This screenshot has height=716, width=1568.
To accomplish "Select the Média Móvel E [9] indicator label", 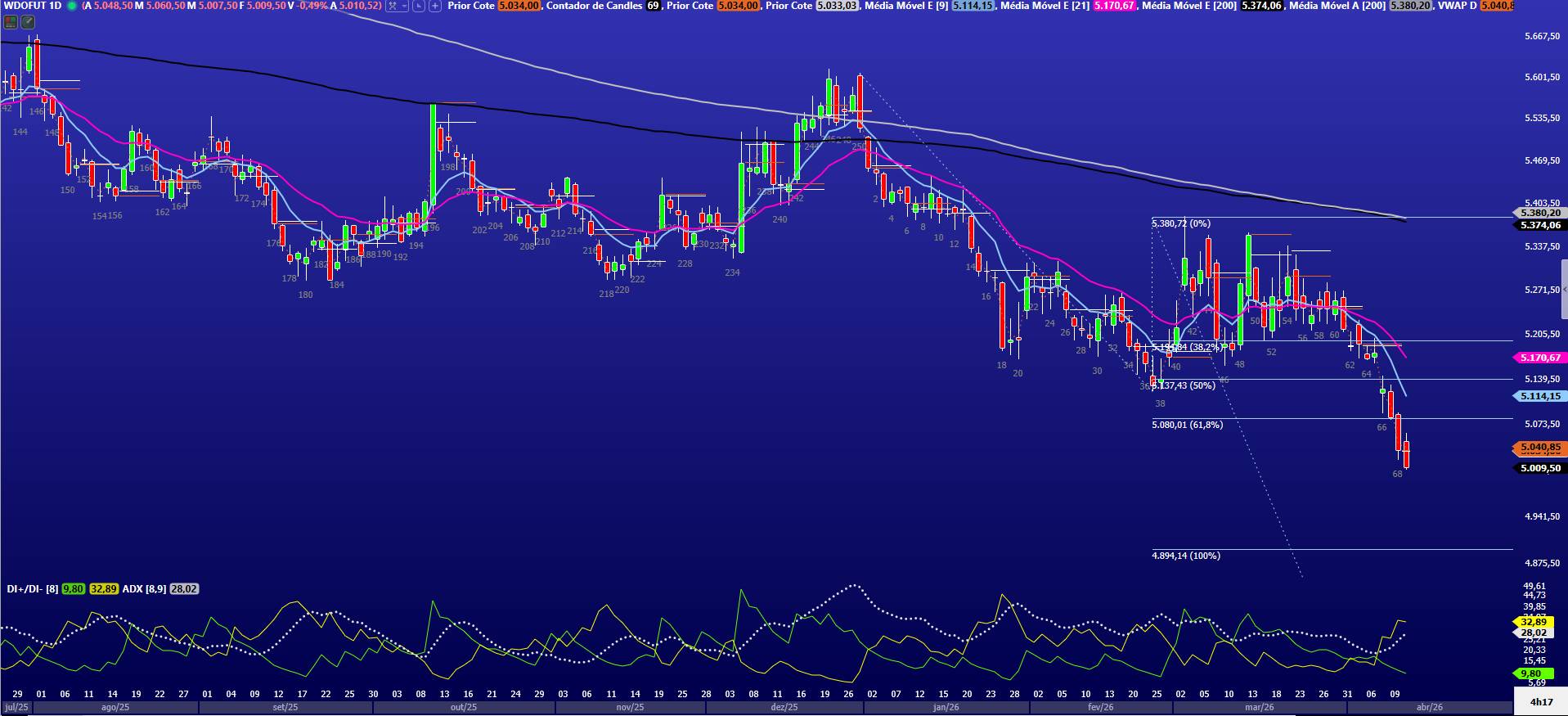I will tap(907, 6).
